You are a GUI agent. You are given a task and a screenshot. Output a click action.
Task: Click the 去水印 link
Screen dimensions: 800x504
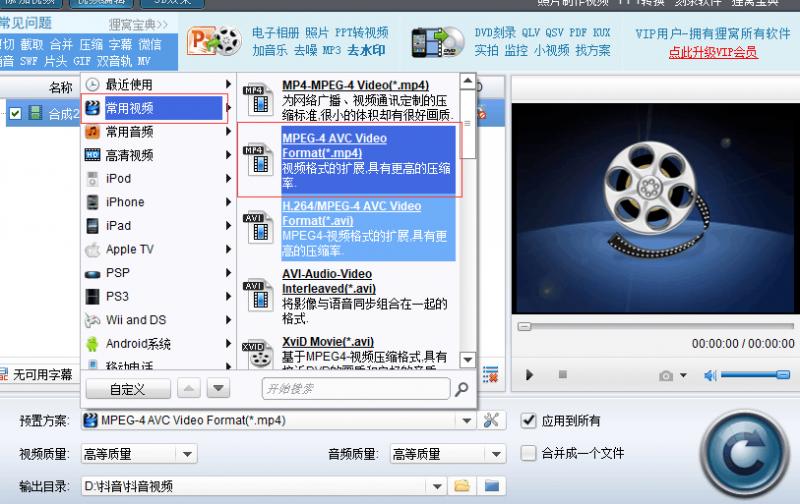click(x=366, y=50)
